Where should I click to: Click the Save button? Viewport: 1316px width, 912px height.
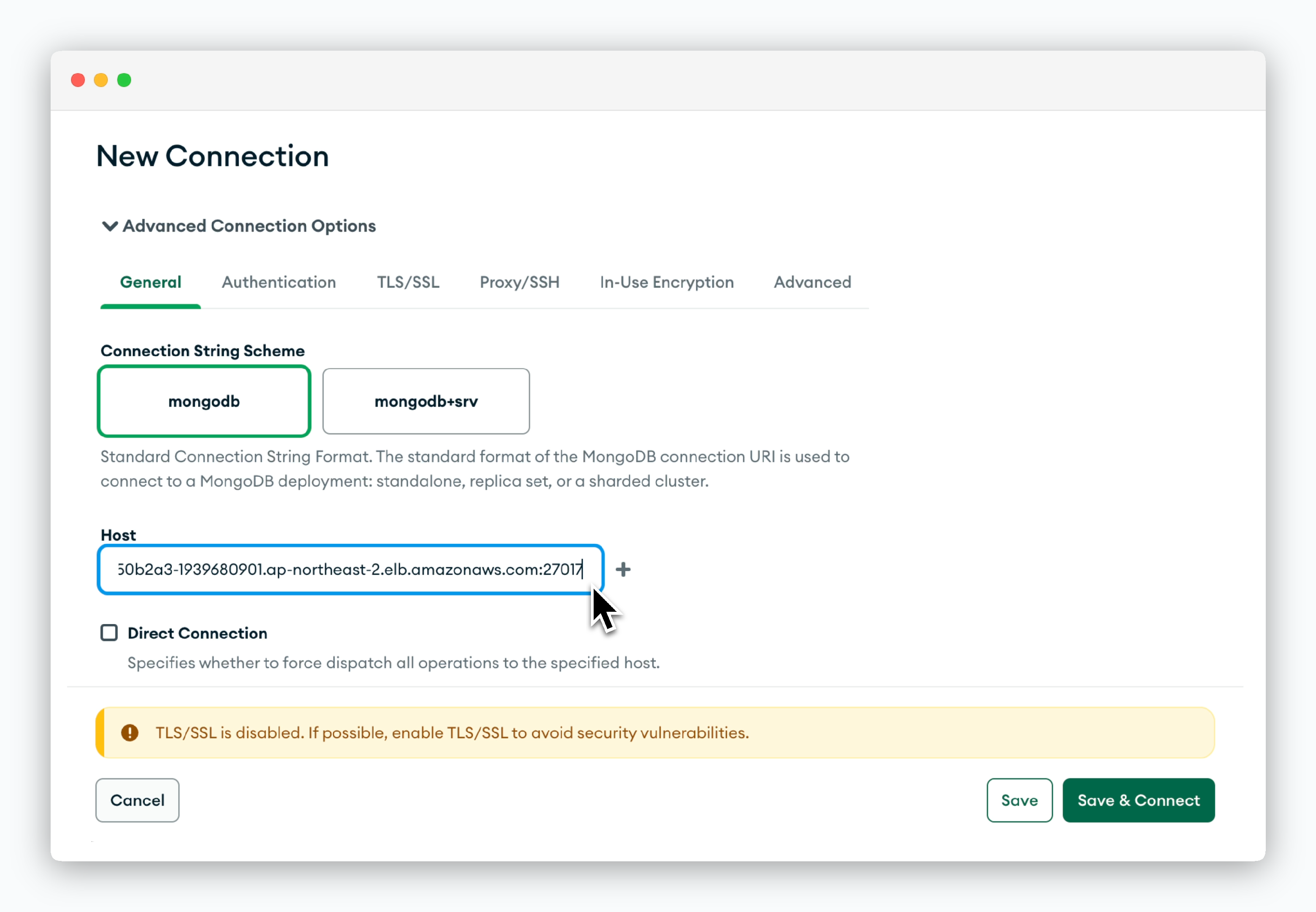pyautogui.click(x=1019, y=800)
